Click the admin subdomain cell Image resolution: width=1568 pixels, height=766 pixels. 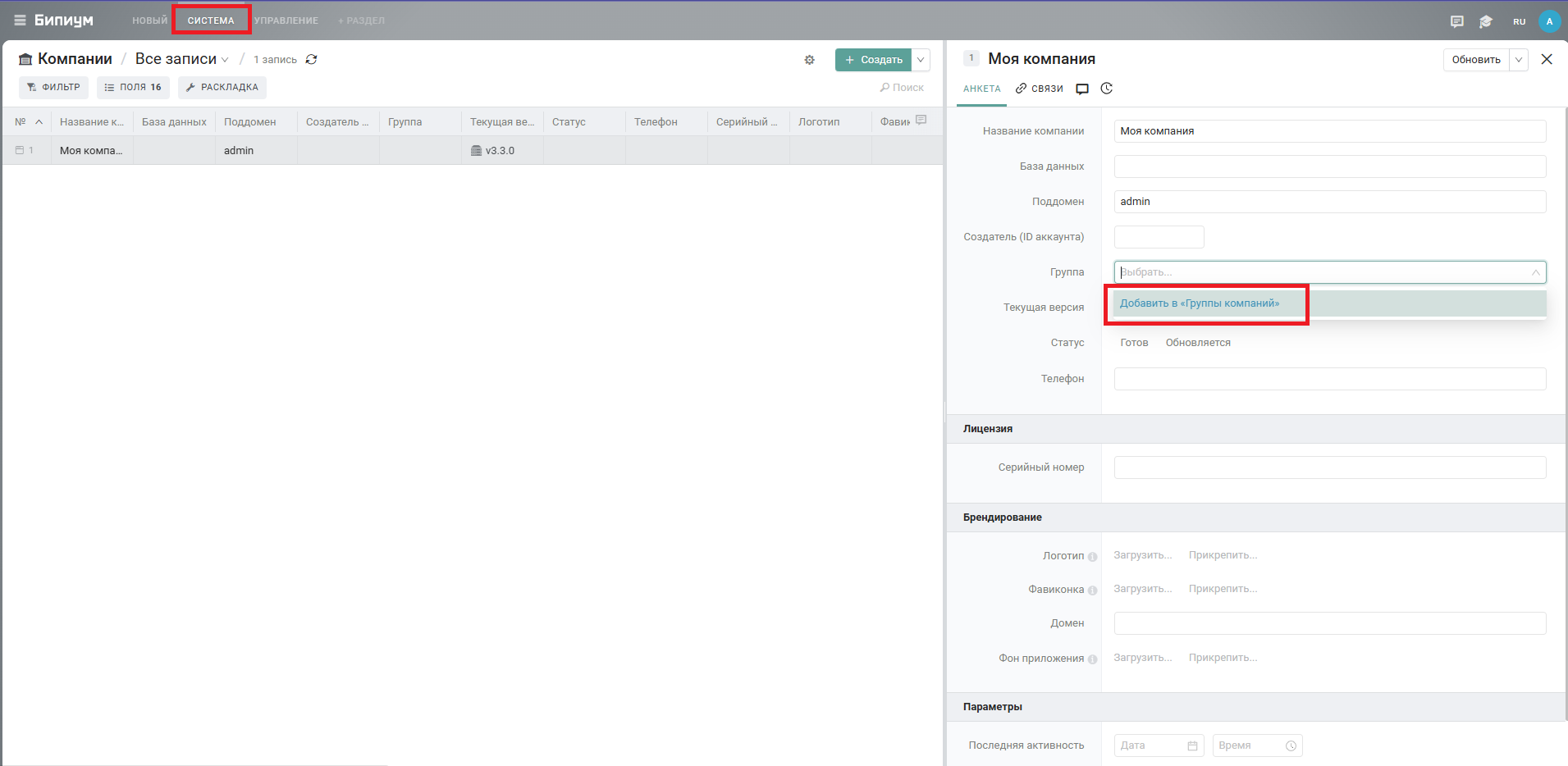256,150
